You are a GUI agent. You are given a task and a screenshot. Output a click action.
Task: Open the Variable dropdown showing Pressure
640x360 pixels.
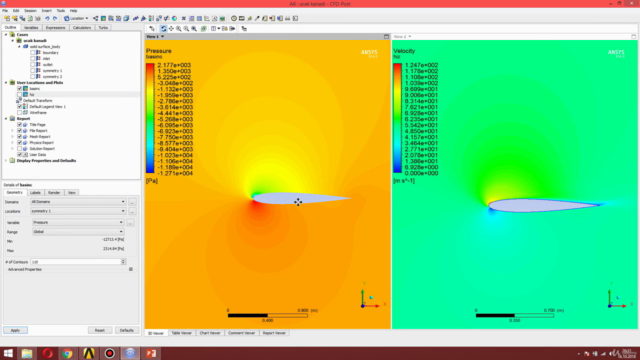tap(78, 222)
